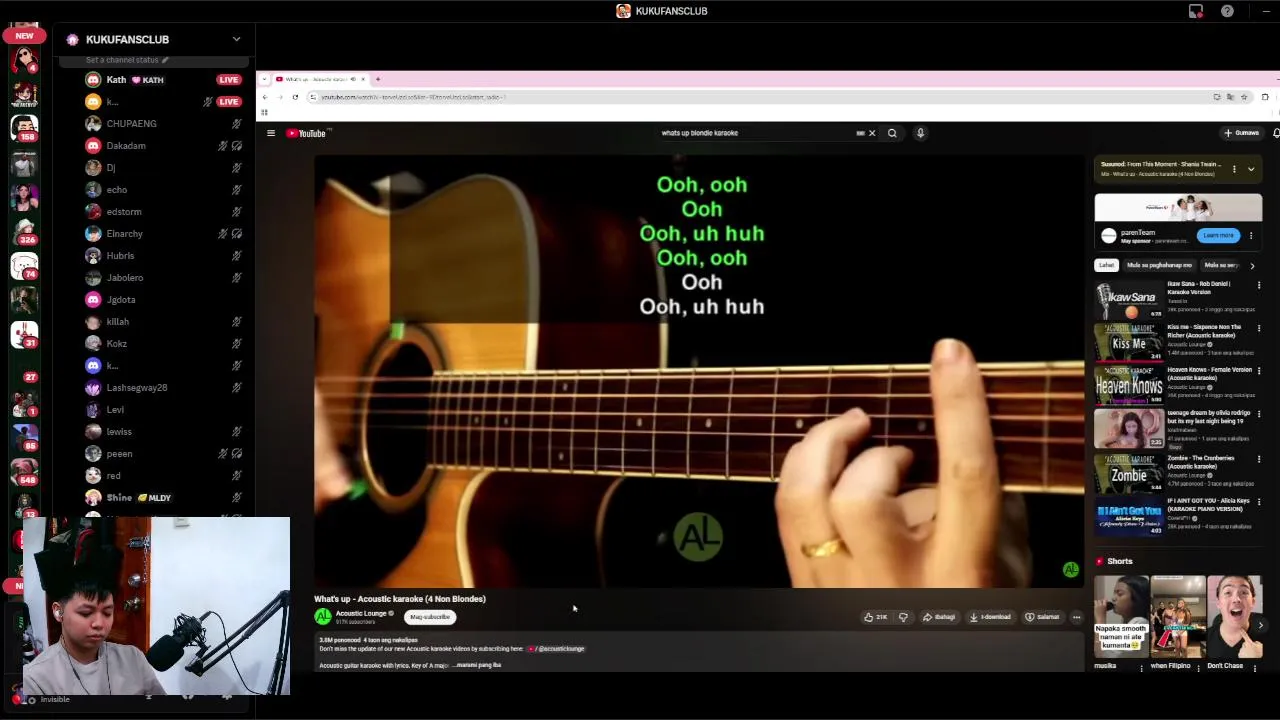Open the ad options kebab menu
1280x720 pixels.
point(1251,236)
